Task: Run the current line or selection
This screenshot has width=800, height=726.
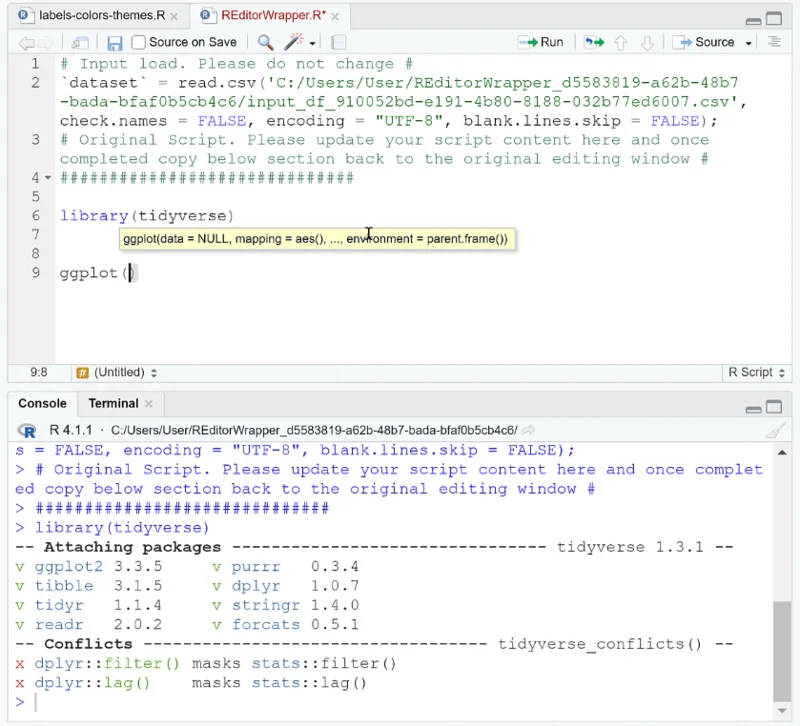Action: [540, 42]
